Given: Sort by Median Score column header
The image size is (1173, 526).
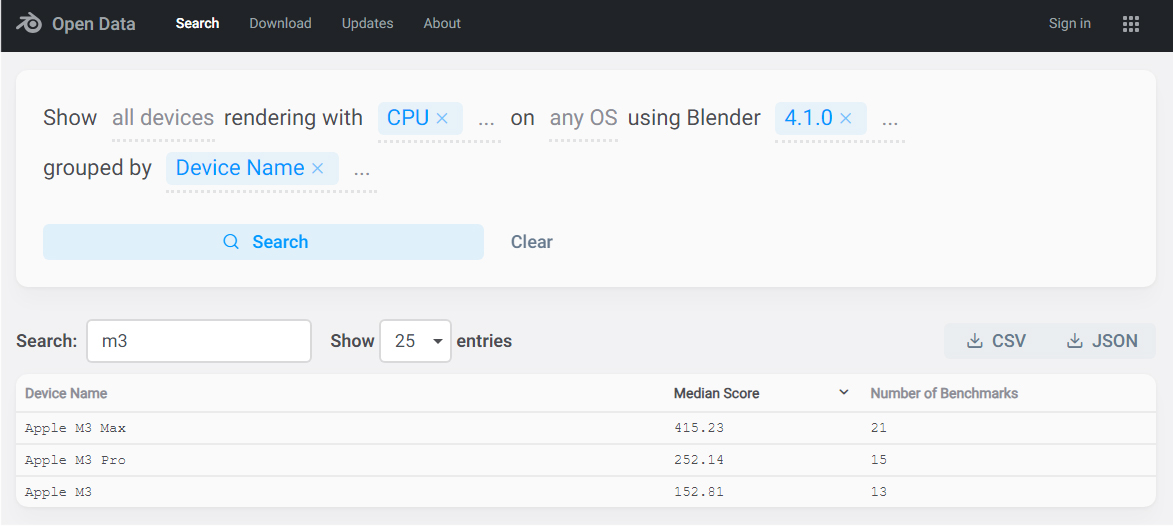Looking at the screenshot, I should (717, 393).
